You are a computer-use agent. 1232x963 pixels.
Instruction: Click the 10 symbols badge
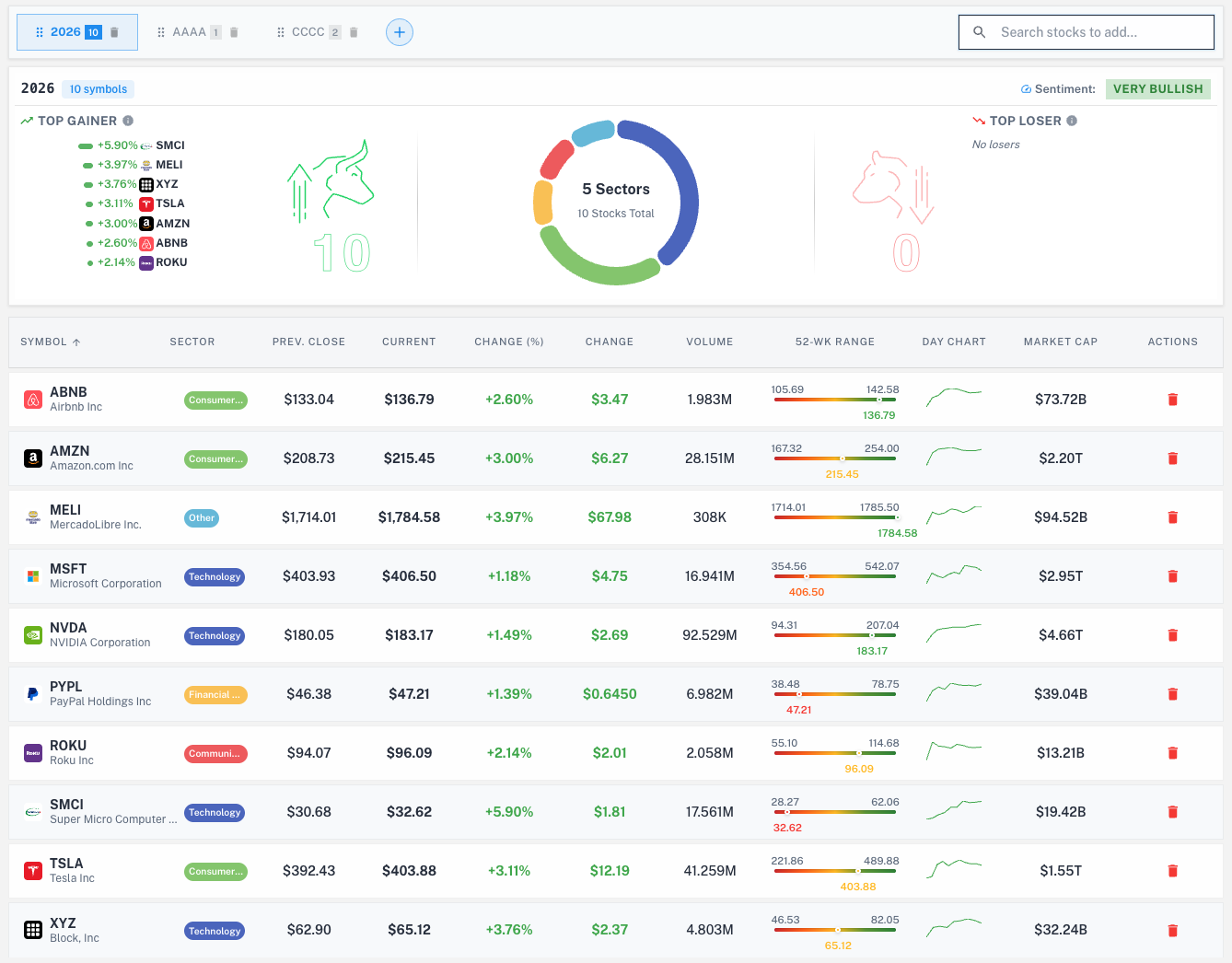(x=99, y=89)
